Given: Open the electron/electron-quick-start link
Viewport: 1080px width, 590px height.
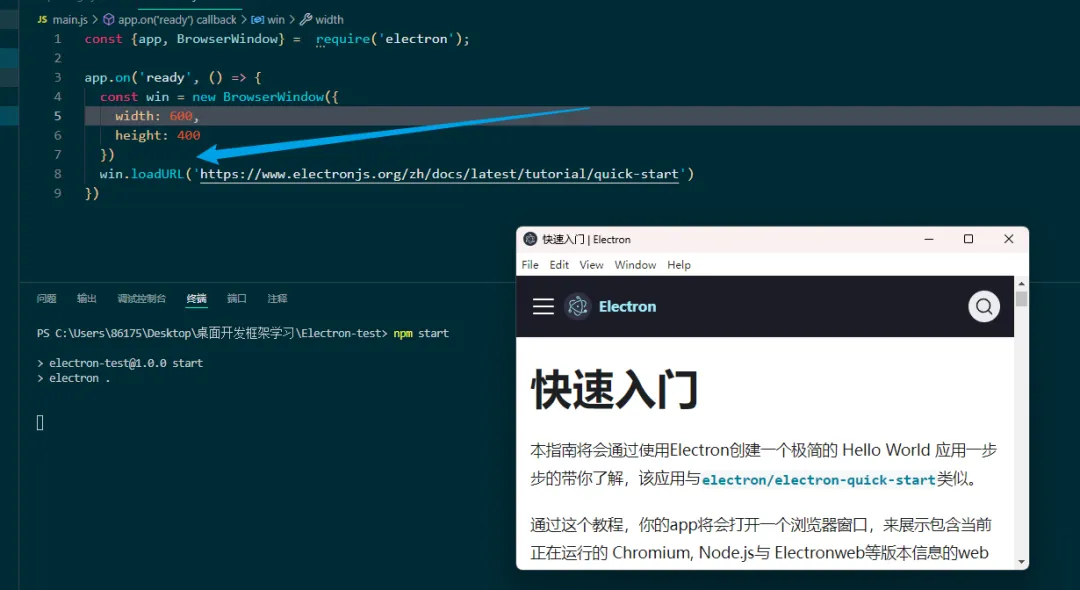Looking at the screenshot, I should tap(818, 480).
